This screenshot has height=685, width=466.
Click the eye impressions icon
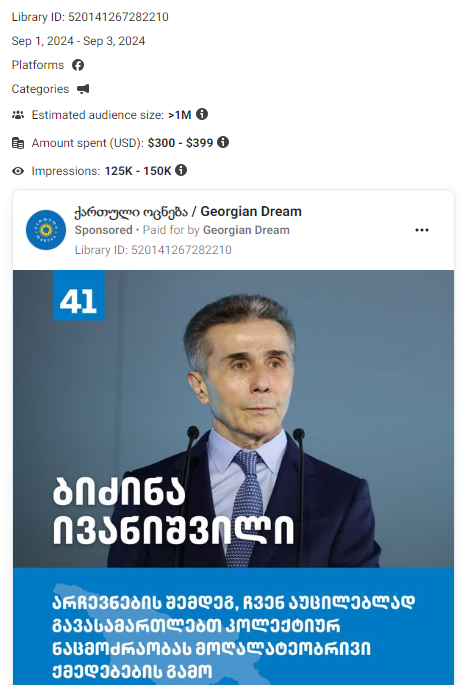18,171
